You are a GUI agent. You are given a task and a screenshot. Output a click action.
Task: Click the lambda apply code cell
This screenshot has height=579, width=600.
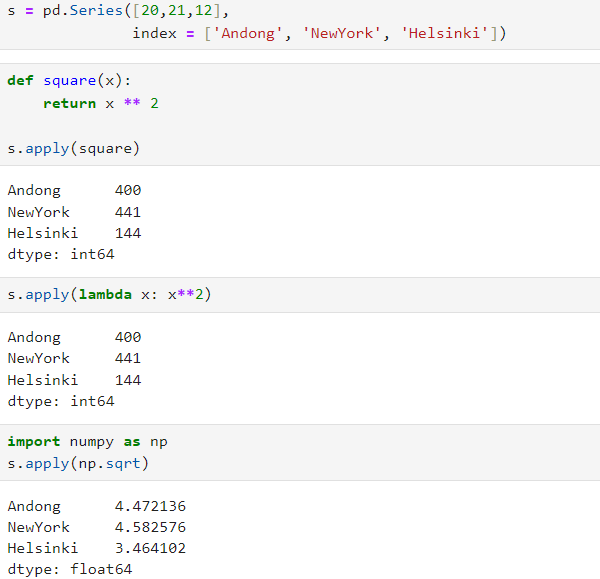[x=300, y=295]
